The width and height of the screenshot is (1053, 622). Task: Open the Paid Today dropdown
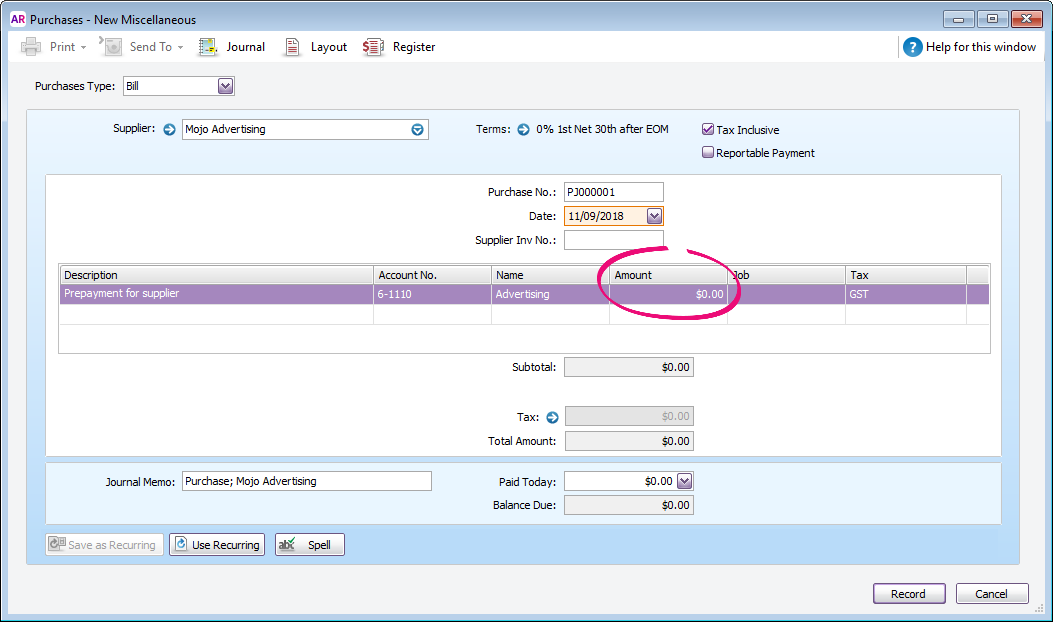pyautogui.click(x=686, y=480)
